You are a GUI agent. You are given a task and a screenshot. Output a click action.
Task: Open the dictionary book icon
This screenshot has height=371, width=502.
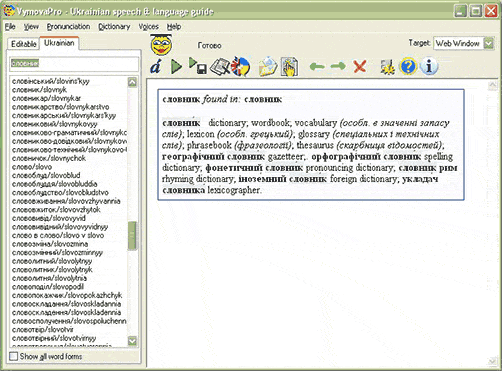click(220, 66)
